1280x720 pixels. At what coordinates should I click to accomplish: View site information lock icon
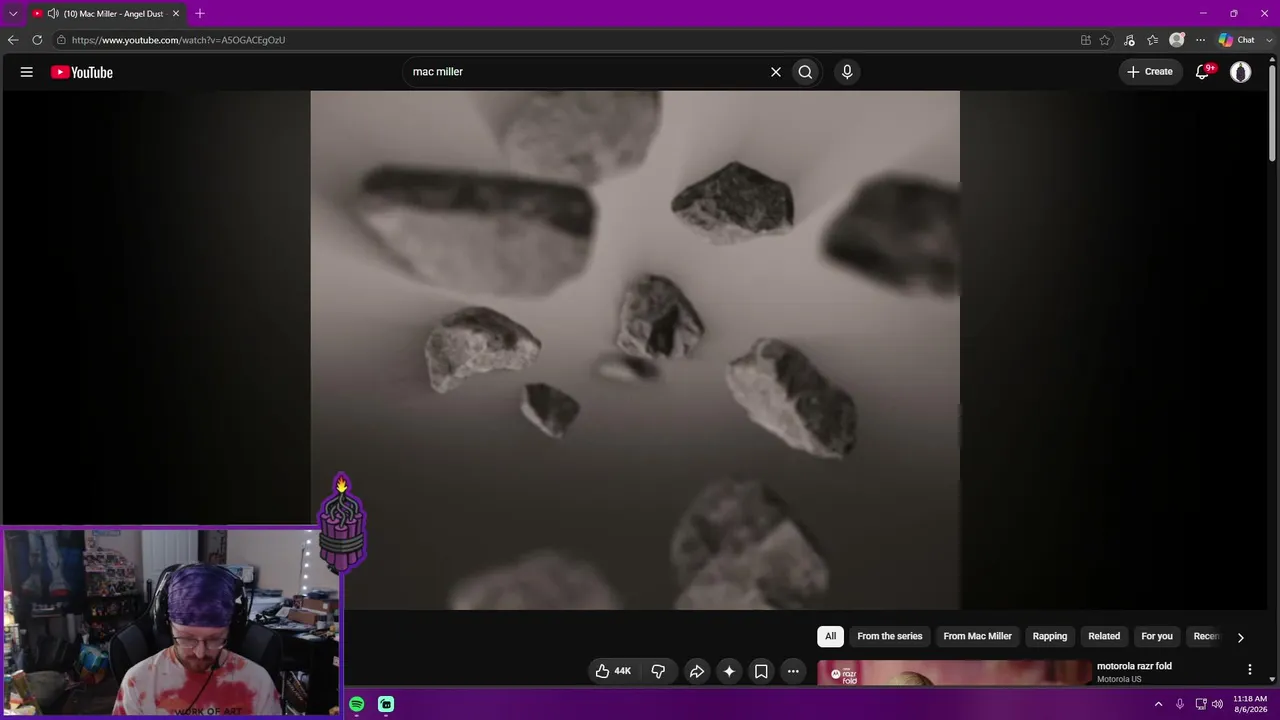pyautogui.click(x=61, y=40)
